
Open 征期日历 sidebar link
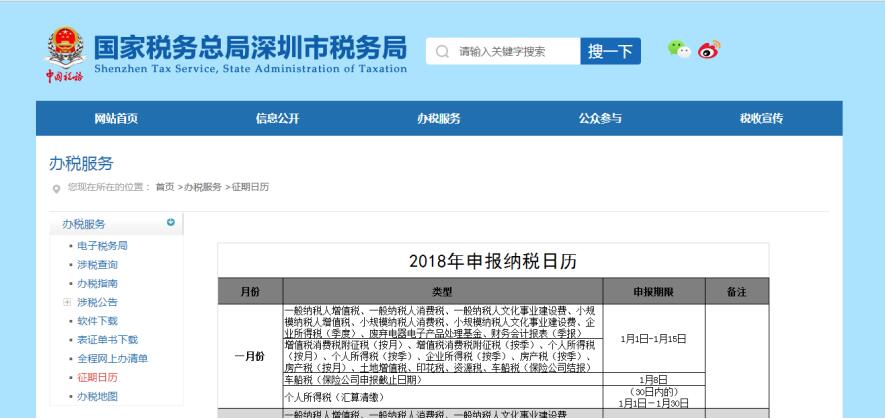[97, 378]
